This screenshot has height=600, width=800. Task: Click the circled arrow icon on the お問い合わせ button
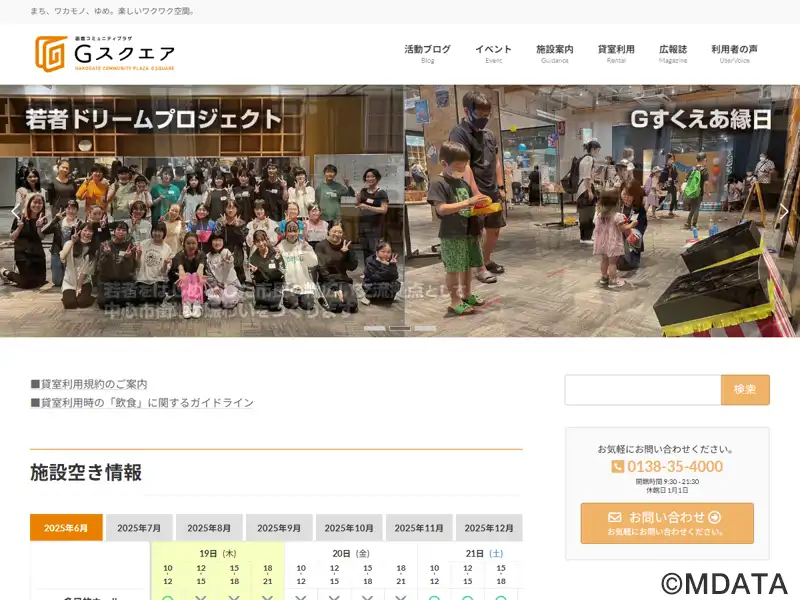pyautogui.click(x=715, y=517)
